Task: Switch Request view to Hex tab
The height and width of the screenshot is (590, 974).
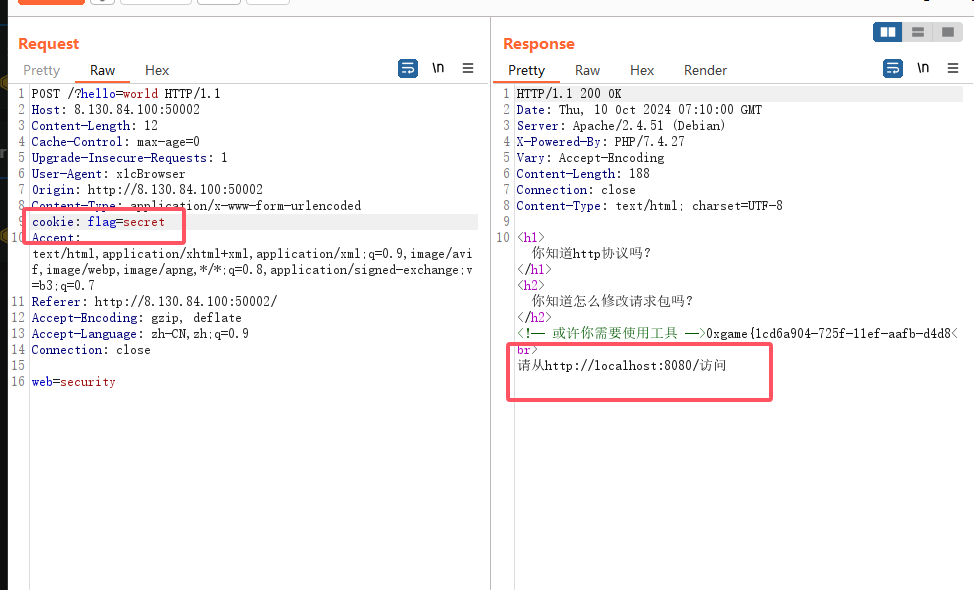Action: pos(157,70)
